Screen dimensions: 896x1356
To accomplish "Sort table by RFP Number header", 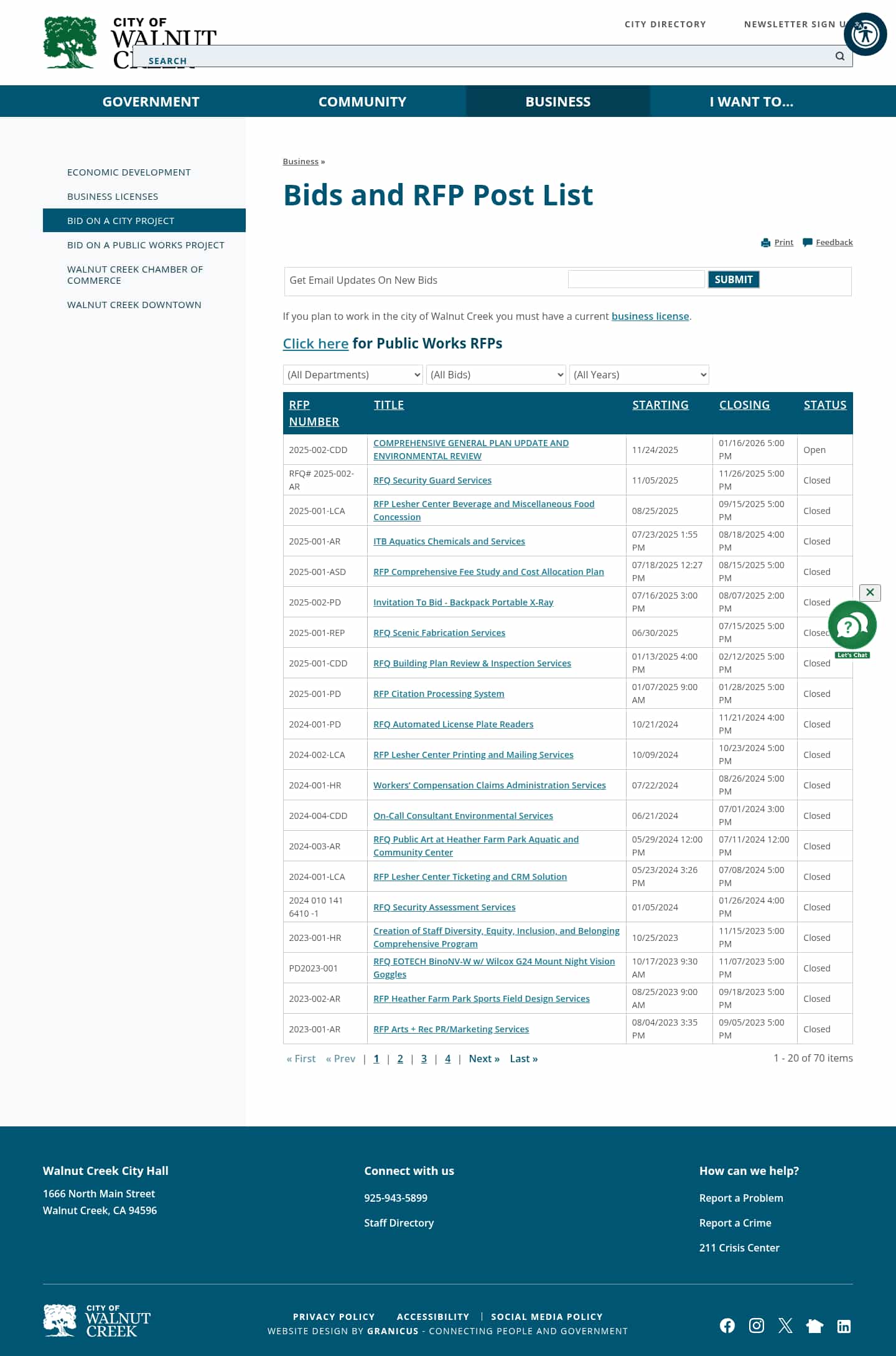I will 314,413.
